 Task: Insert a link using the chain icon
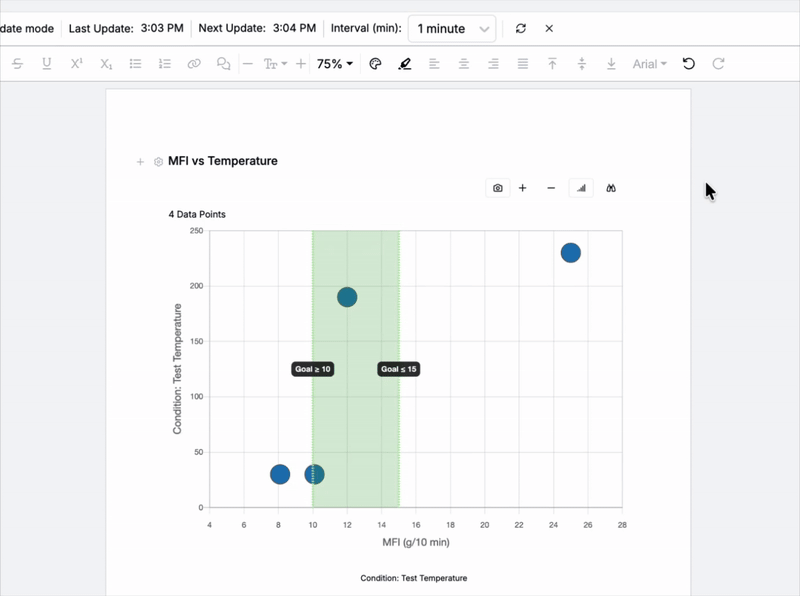pyautogui.click(x=194, y=64)
